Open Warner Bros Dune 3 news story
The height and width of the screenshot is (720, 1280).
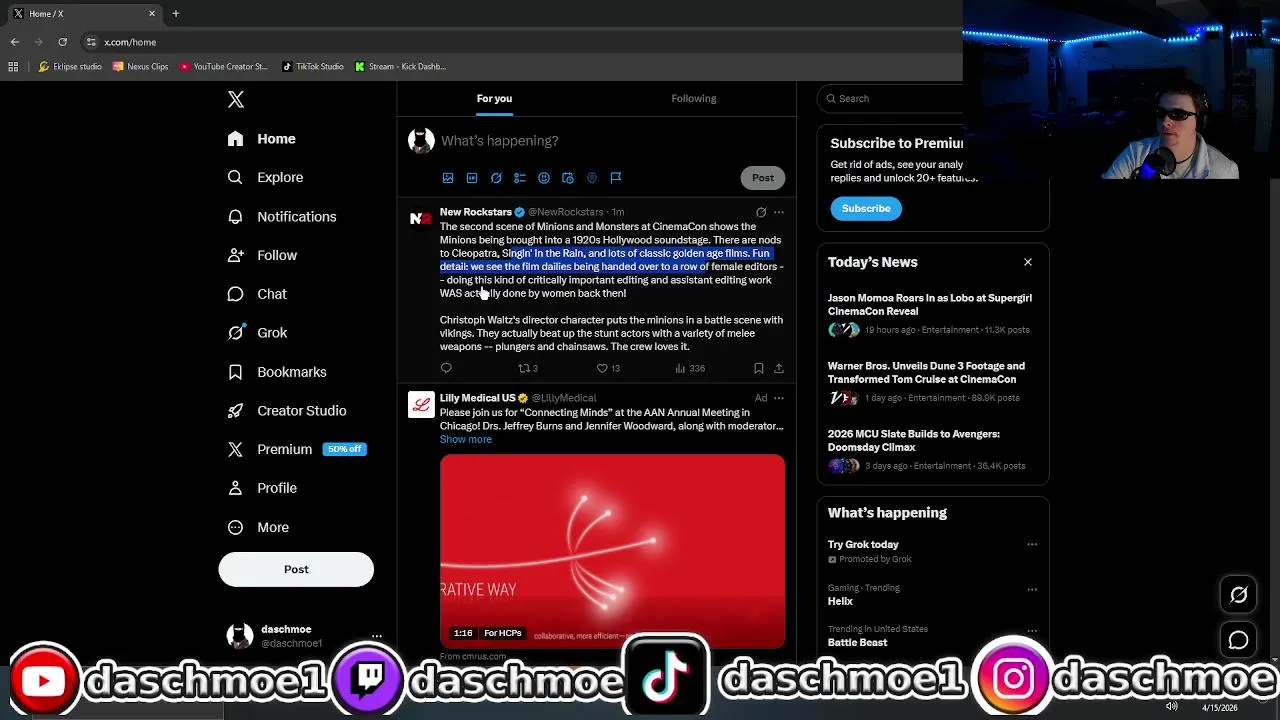pos(932,381)
